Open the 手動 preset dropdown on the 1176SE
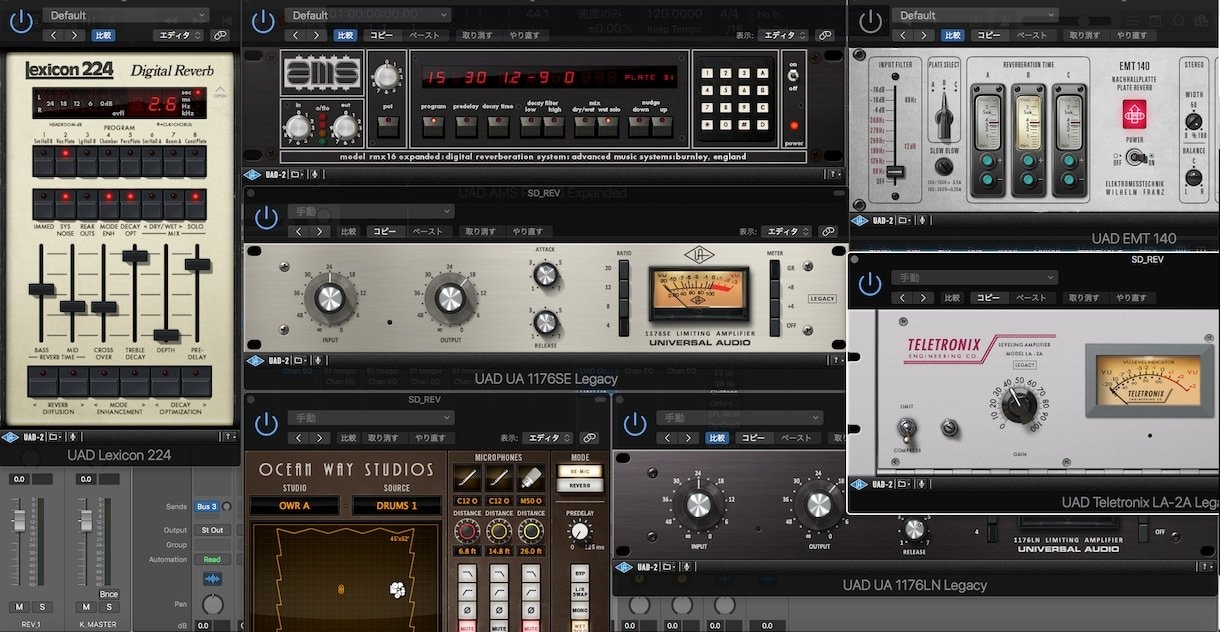The width and height of the screenshot is (1220, 632). (x=370, y=211)
